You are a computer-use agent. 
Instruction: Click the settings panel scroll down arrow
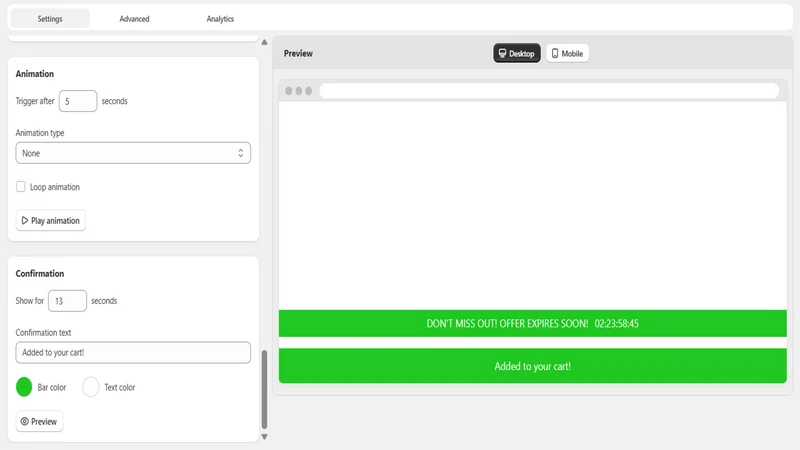pos(264,437)
